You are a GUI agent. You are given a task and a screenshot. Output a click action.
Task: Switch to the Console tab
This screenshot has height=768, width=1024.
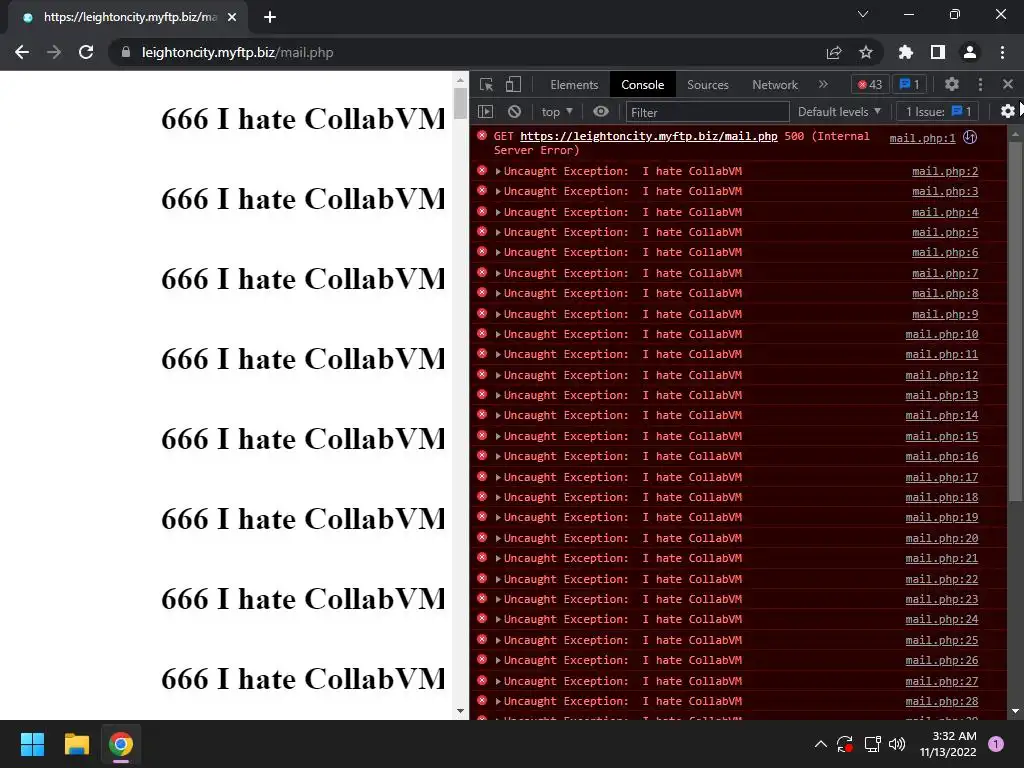(x=643, y=85)
